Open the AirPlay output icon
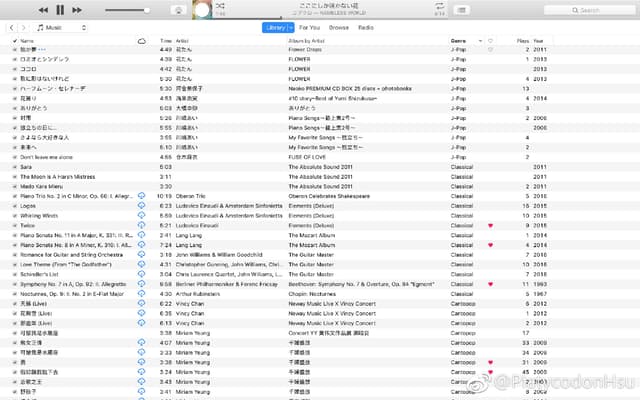The width and height of the screenshot is (640, 400). click(177, 9)
